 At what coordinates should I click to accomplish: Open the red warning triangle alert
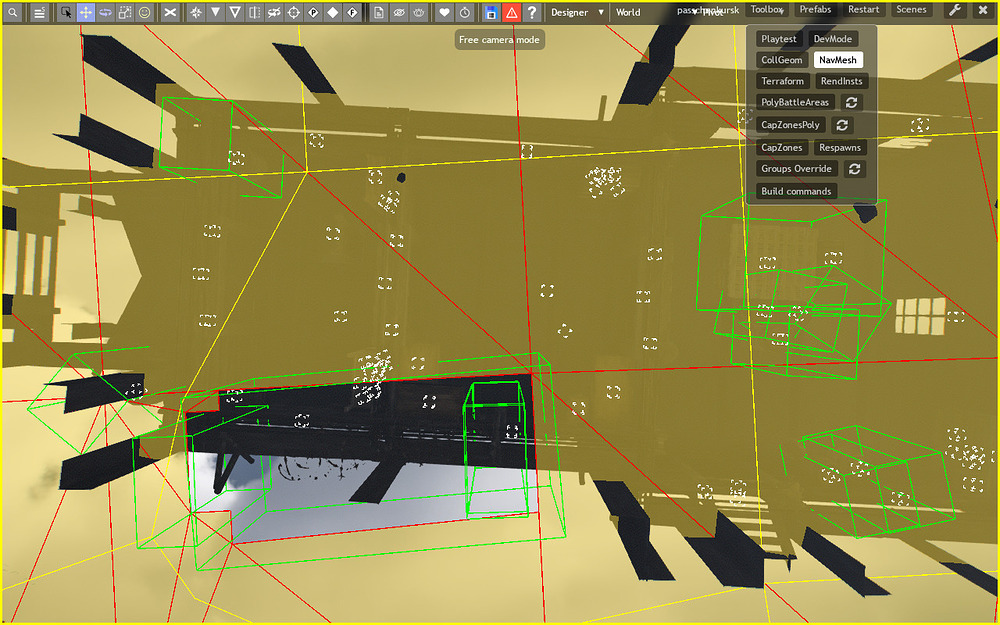point(511,12)
